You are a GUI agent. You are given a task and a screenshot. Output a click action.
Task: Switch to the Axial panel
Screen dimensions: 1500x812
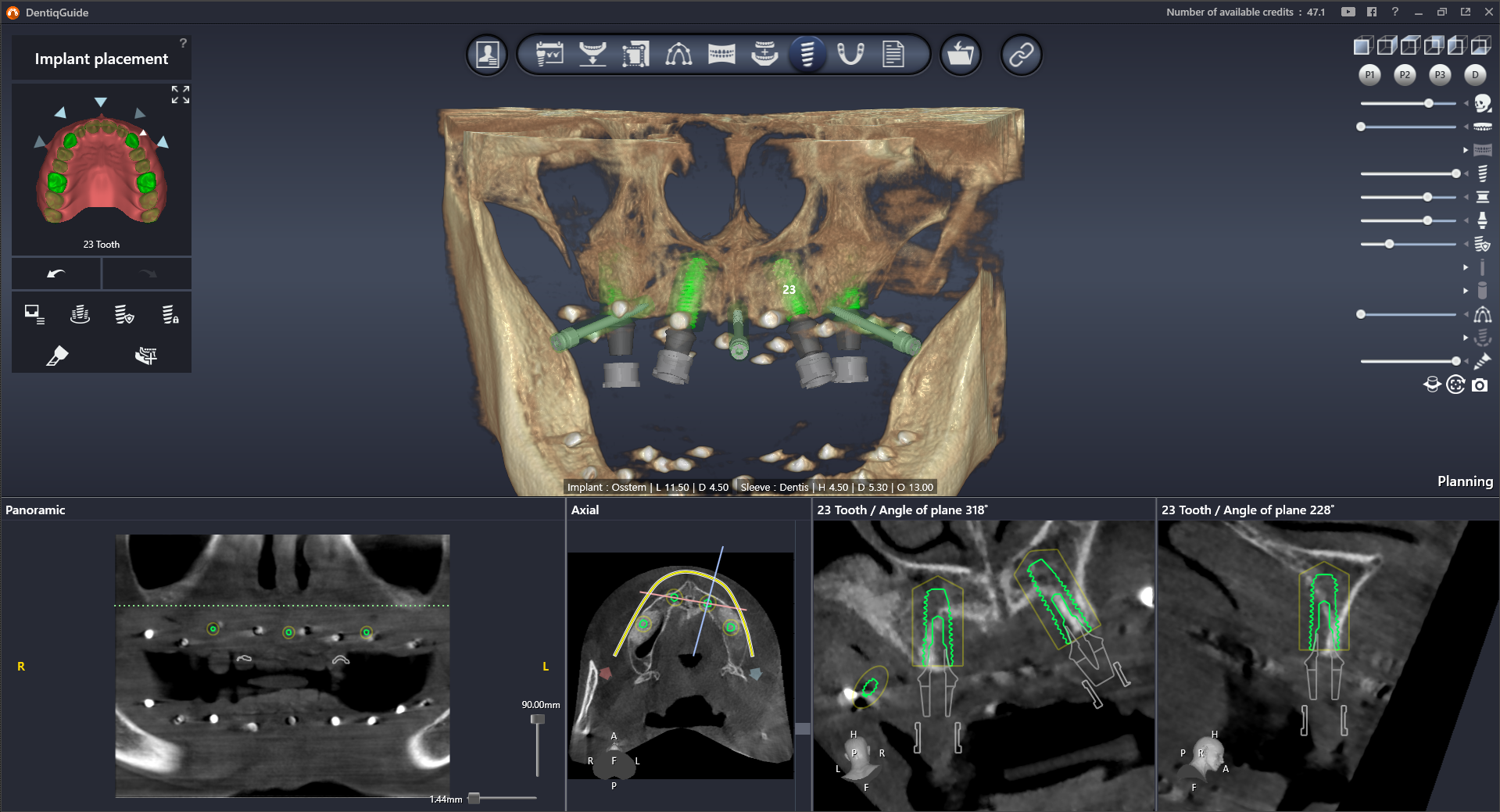coord(585,510)
